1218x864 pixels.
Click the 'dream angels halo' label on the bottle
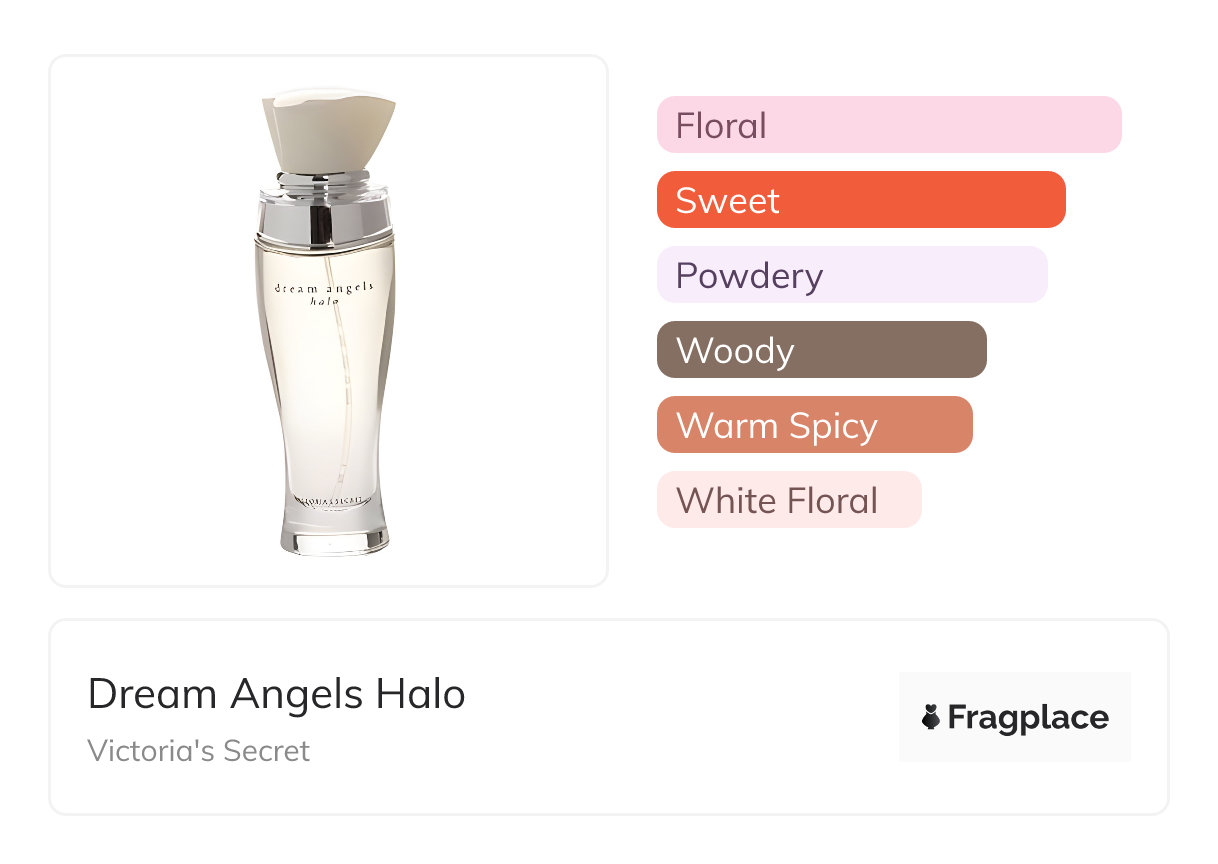click(x=323, y=293)
